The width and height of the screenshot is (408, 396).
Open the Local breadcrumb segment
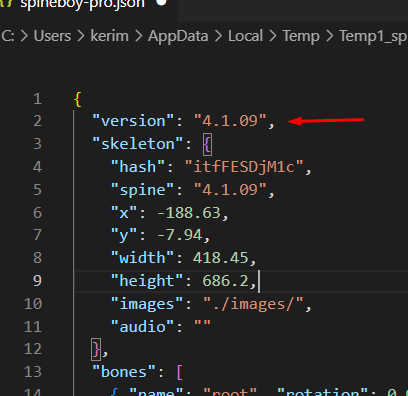click(245, 36)
